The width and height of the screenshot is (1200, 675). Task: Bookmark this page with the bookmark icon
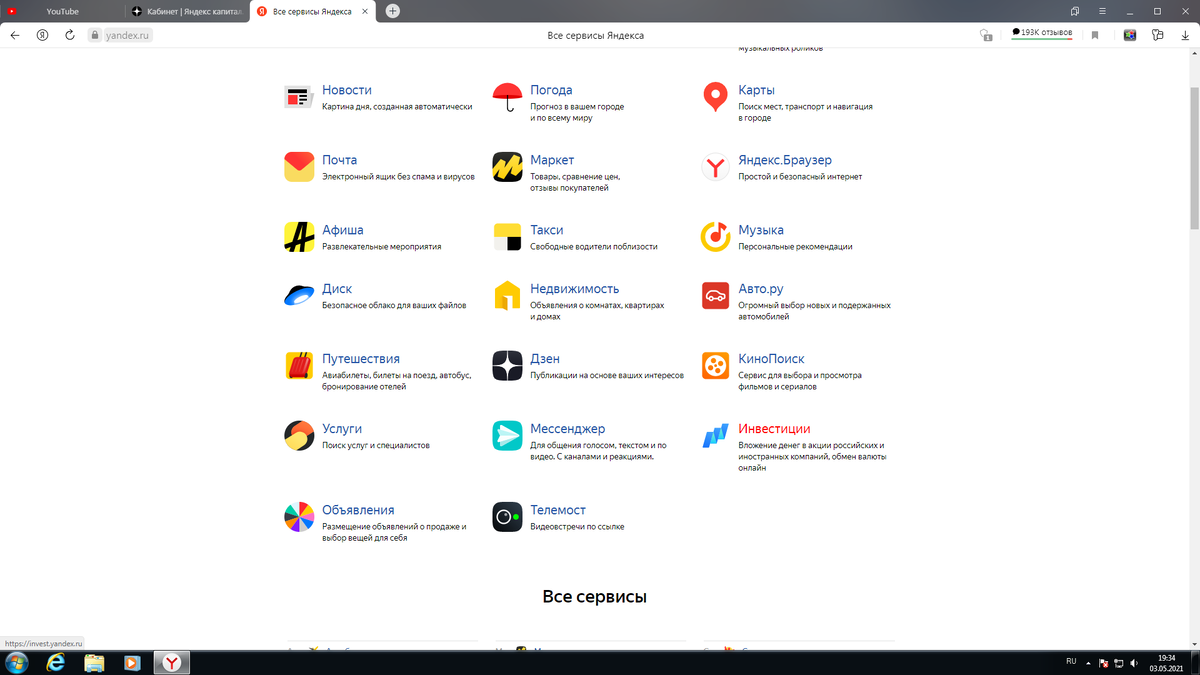click(x=1095, y=35)
